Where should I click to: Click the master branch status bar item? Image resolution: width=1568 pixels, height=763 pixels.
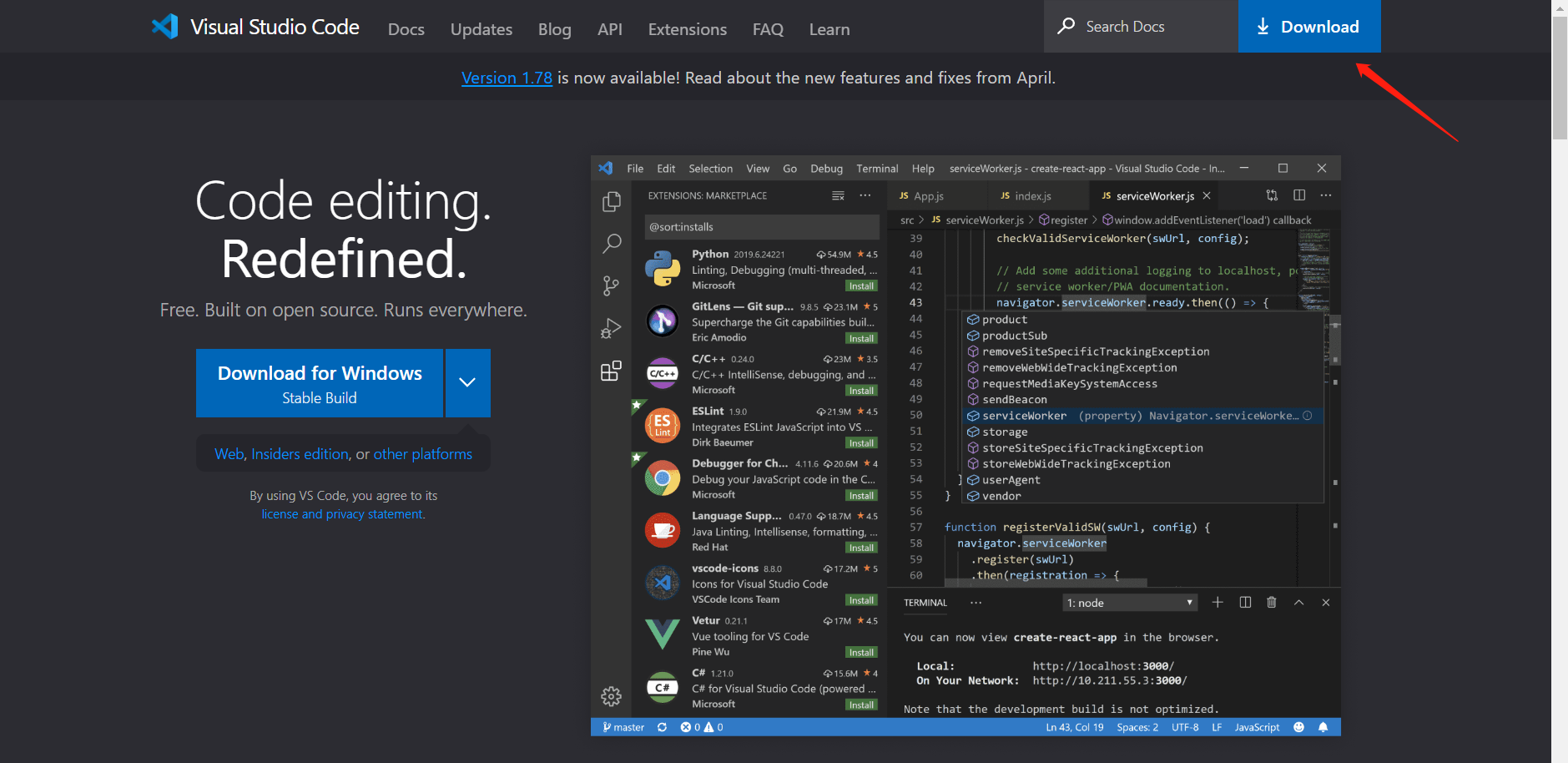click(x=623, y=727)
